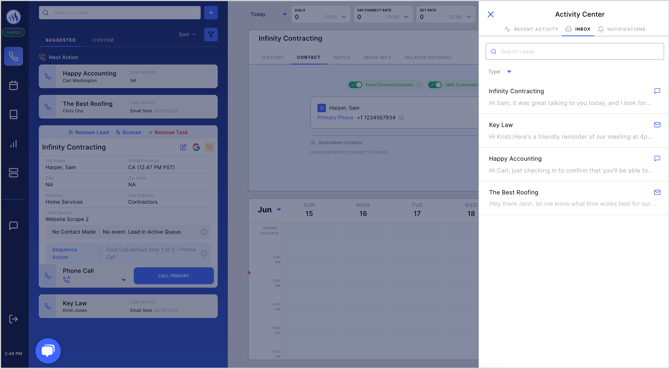Open the Happy Accounting lead card
670x369 pixels.
128,76
